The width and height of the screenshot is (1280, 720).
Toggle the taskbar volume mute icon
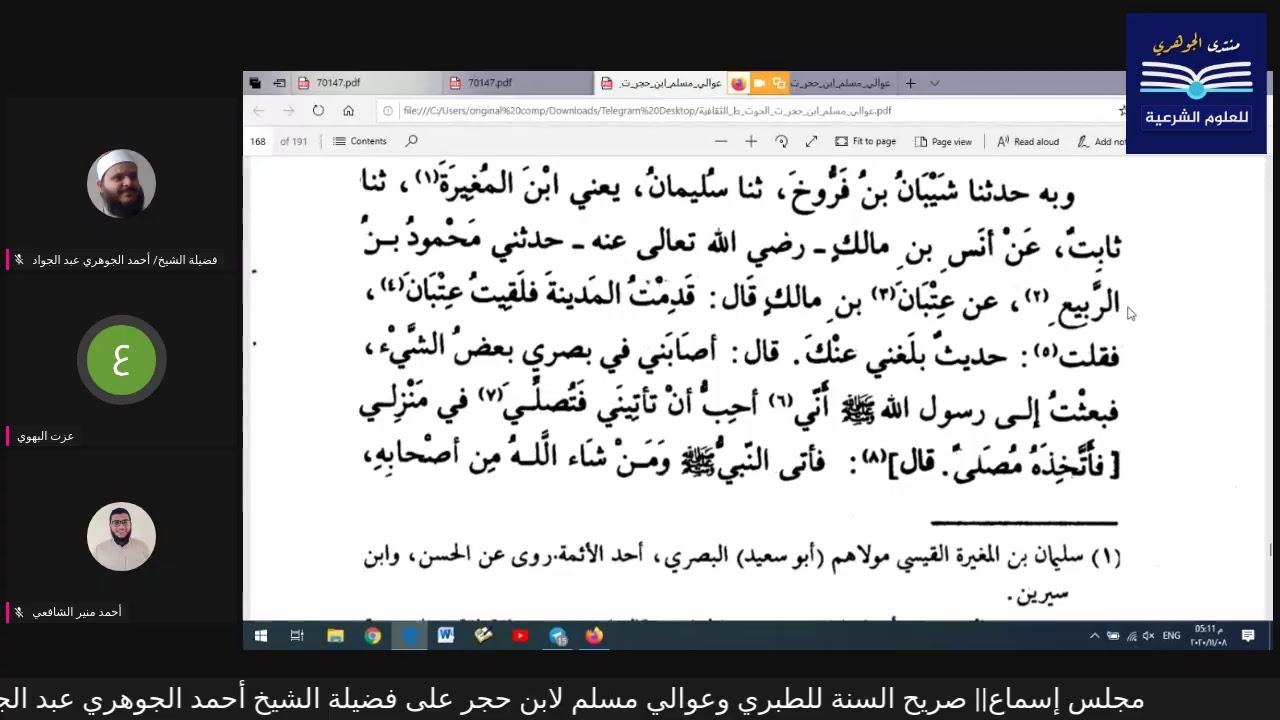[1148, 636]
